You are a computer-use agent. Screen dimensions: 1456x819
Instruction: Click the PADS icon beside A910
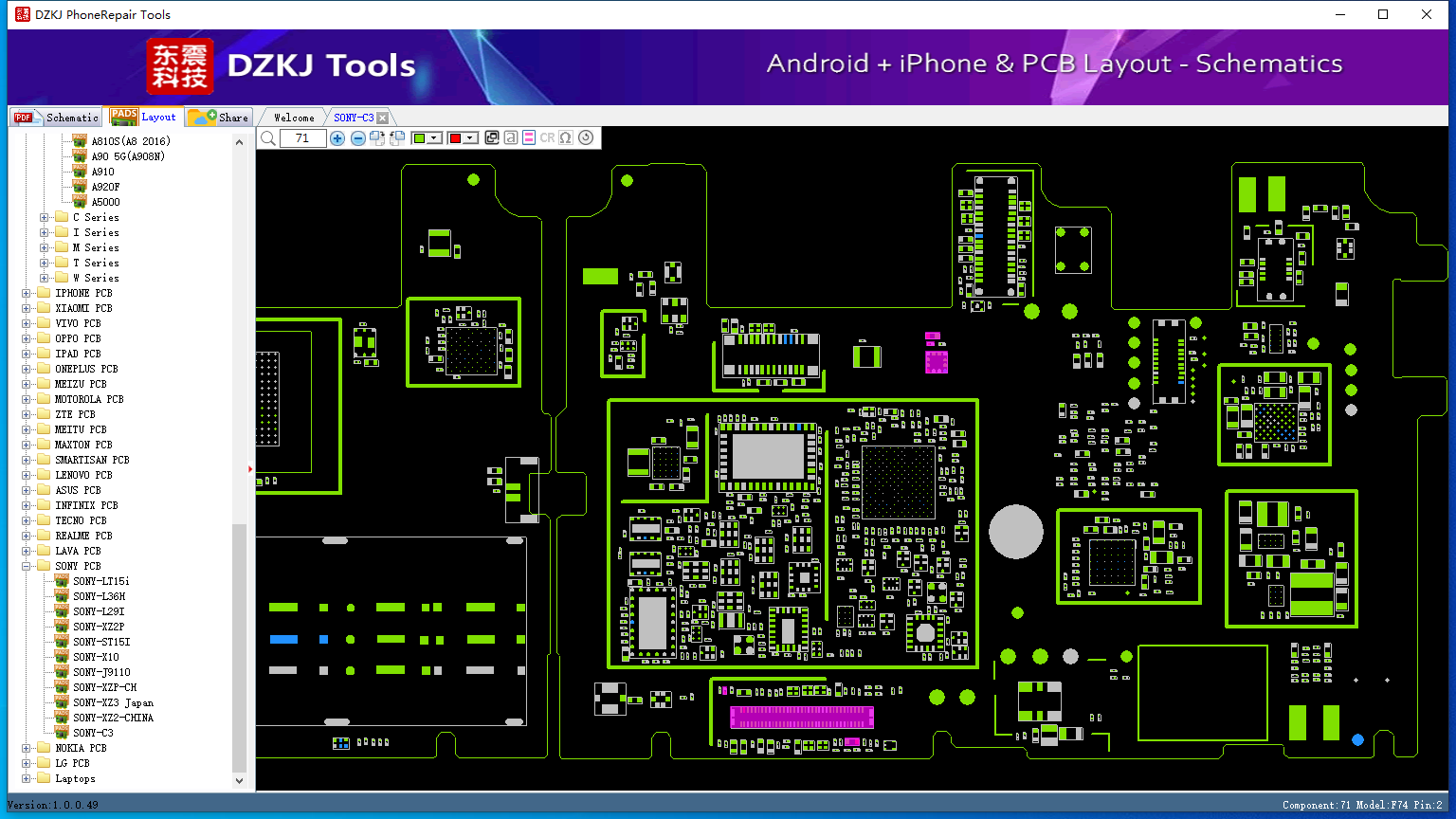[x=80, y=171]
